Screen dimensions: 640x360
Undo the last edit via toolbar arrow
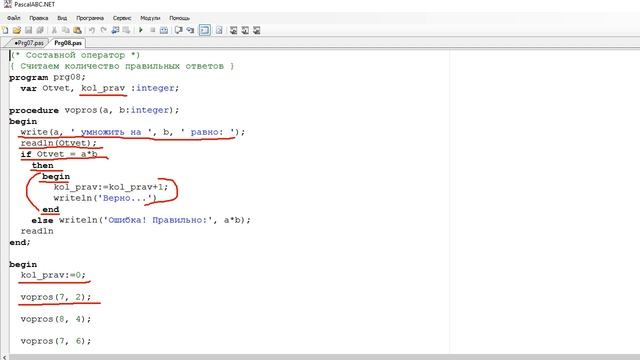[92, 30]
